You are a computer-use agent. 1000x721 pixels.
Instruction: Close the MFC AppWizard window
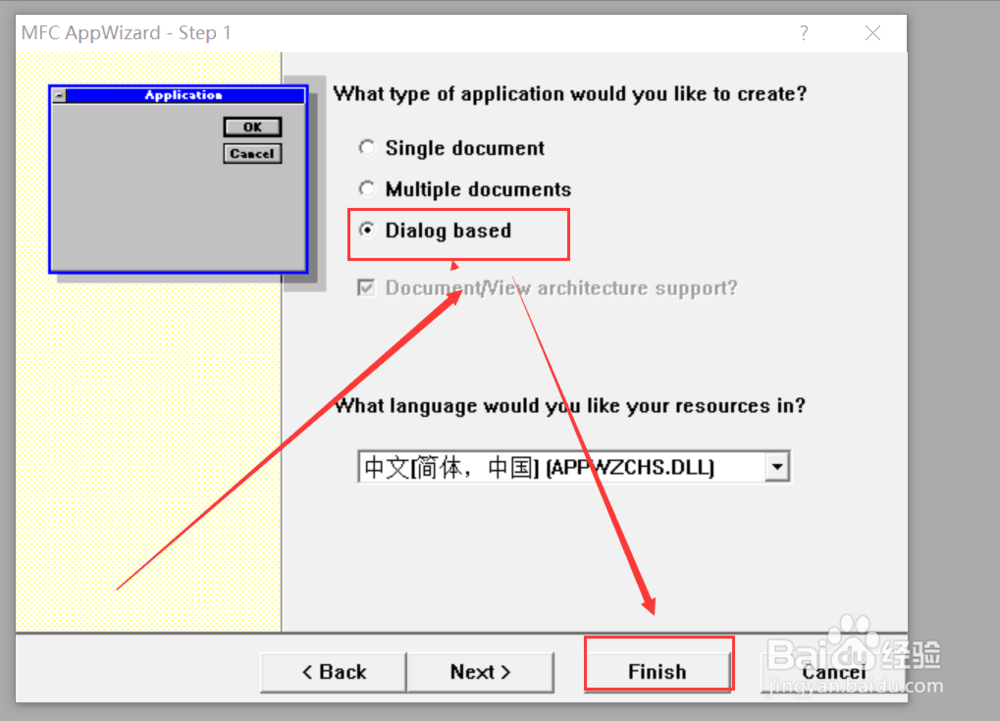pos(872,33)
